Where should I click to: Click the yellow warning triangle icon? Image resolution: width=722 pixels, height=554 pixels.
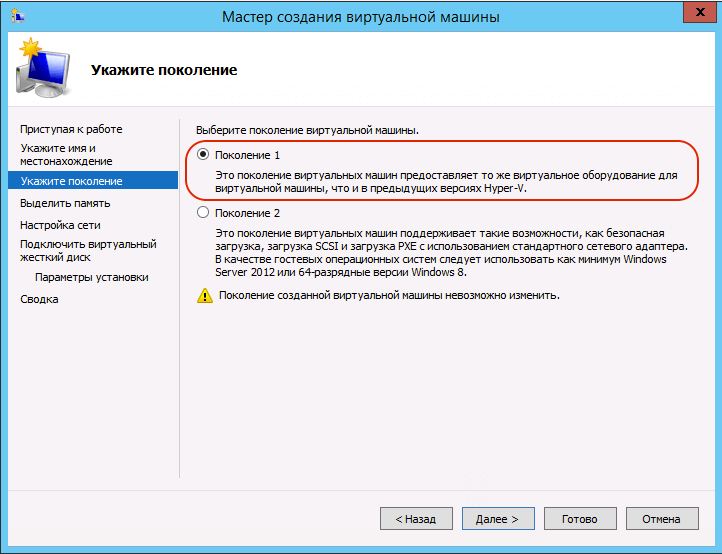point(205,296)
